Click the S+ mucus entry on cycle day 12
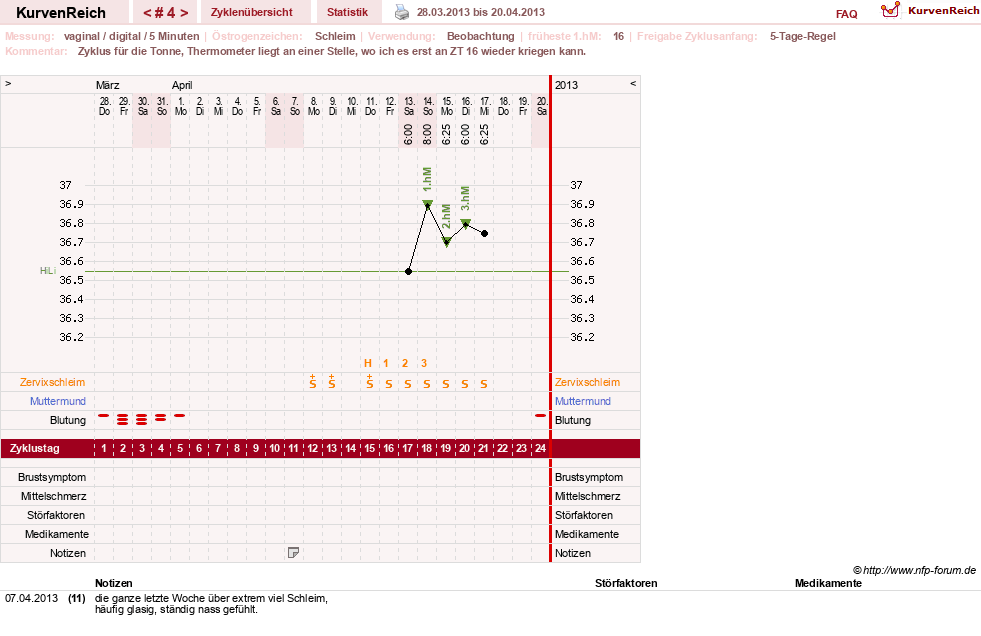Screen dimensions: 981x636 (x=313, y=381)
